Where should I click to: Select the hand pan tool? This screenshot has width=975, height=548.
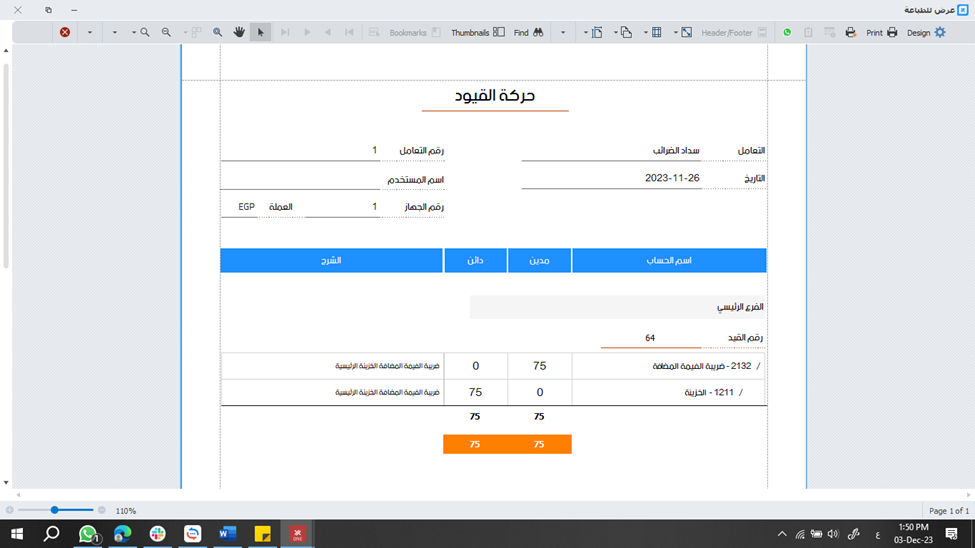[x=239, y=32]
